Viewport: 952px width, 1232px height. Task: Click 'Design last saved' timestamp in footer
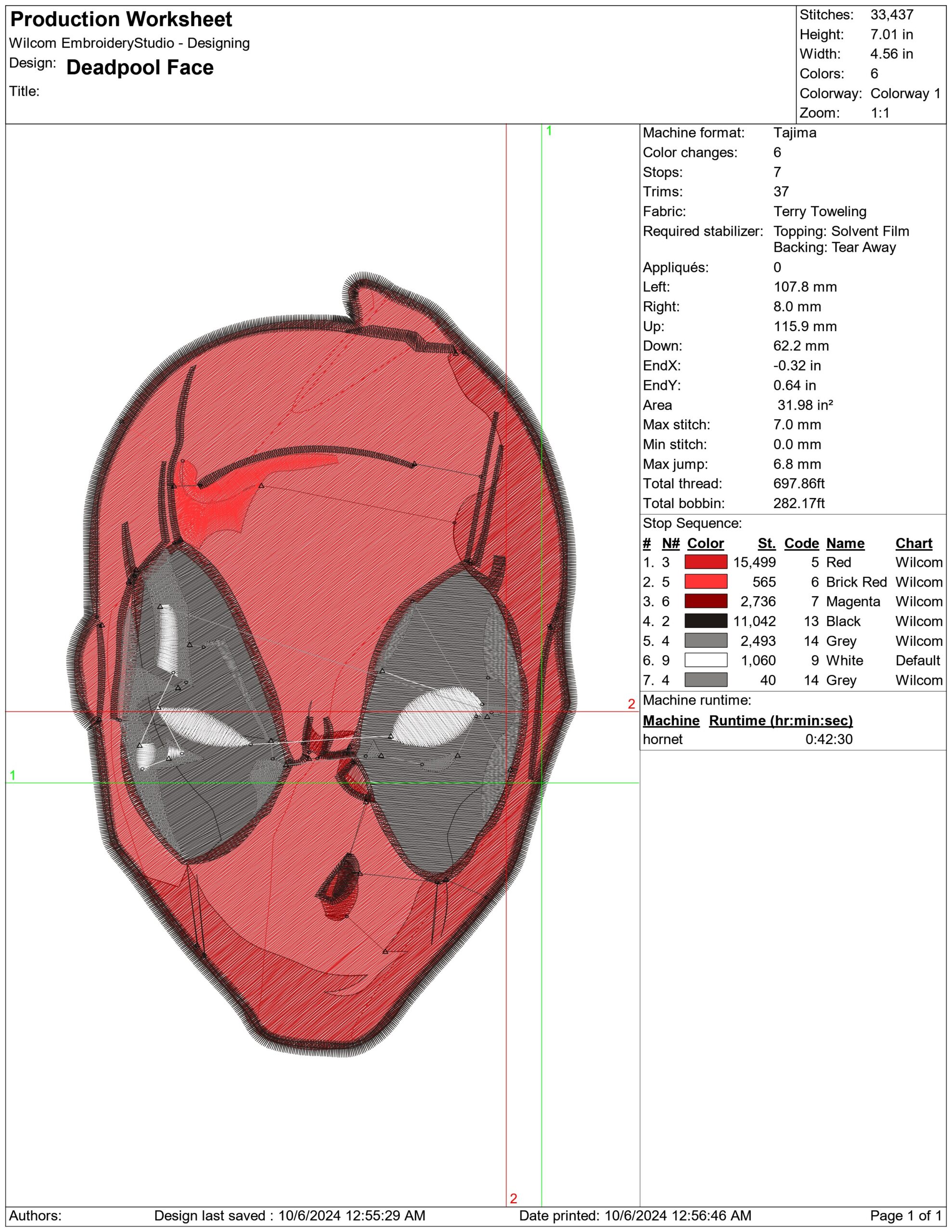click(x=289, y=1216)
